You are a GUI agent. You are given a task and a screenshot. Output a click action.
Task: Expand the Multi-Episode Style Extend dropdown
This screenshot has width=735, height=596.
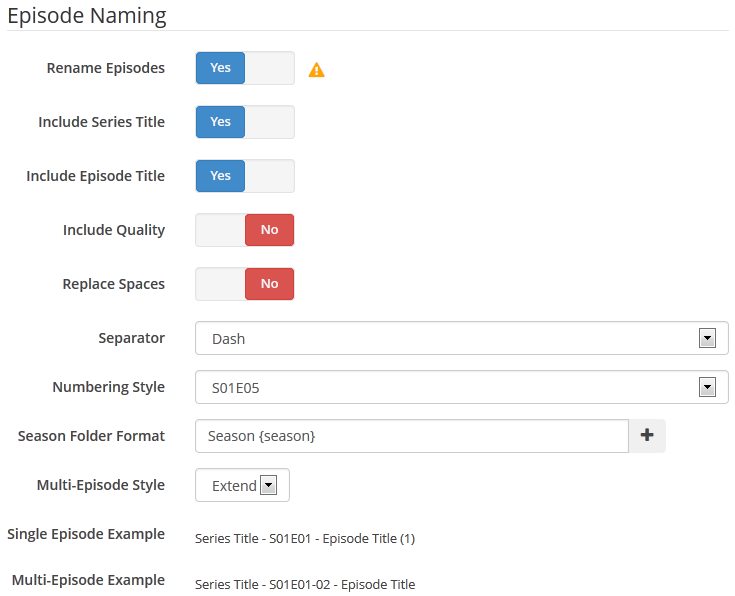tap(242, 485)
